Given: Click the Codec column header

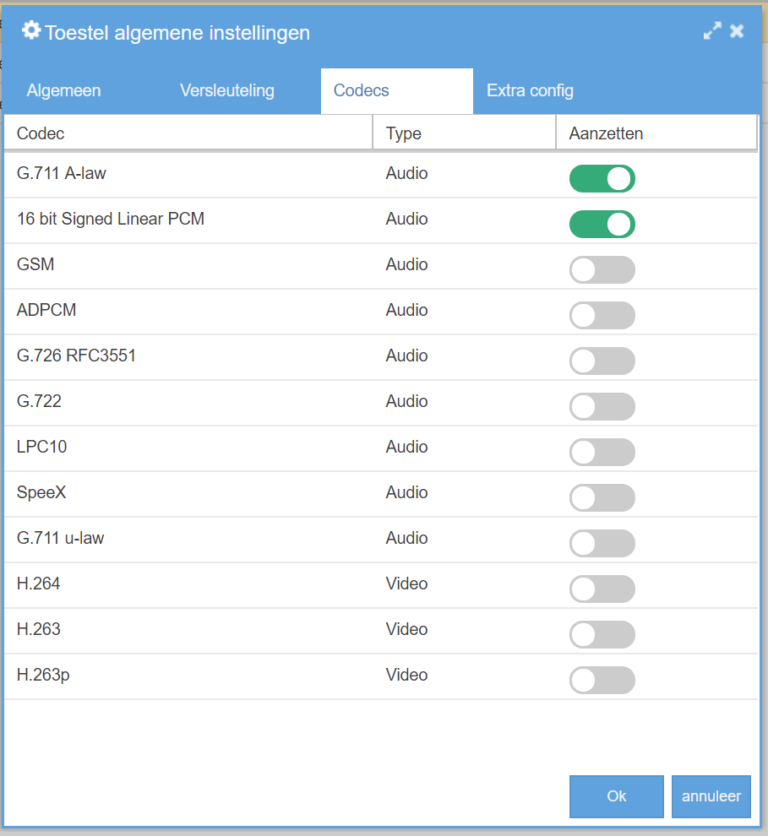Looking at the screenshot, I should [41, 133].
